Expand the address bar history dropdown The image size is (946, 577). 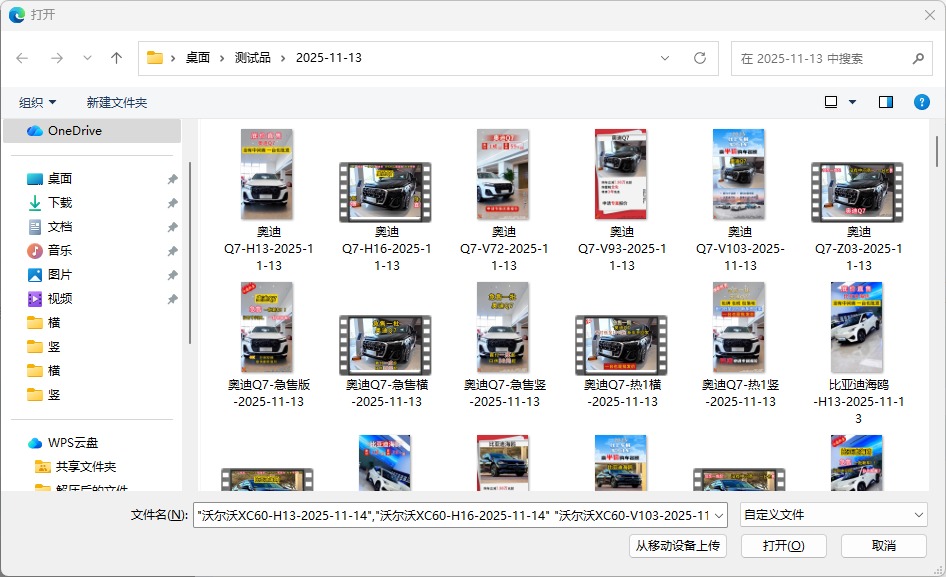point(665,58)
